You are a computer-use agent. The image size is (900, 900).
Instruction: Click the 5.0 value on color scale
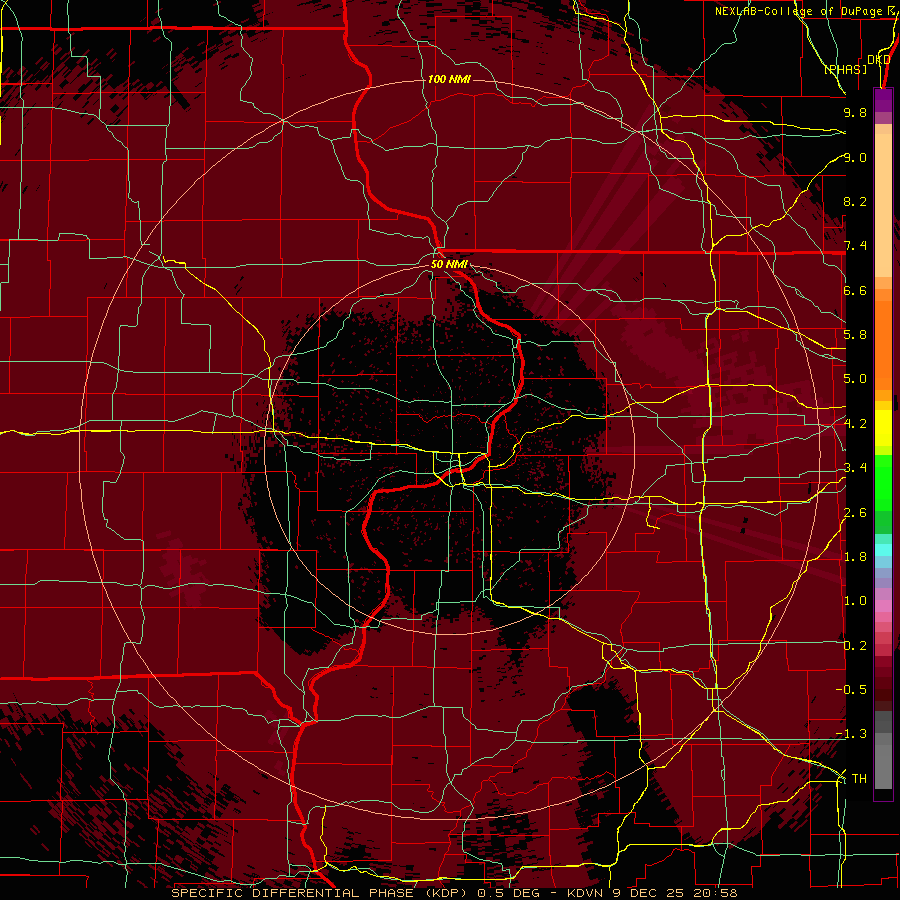(x=855, y=379)
